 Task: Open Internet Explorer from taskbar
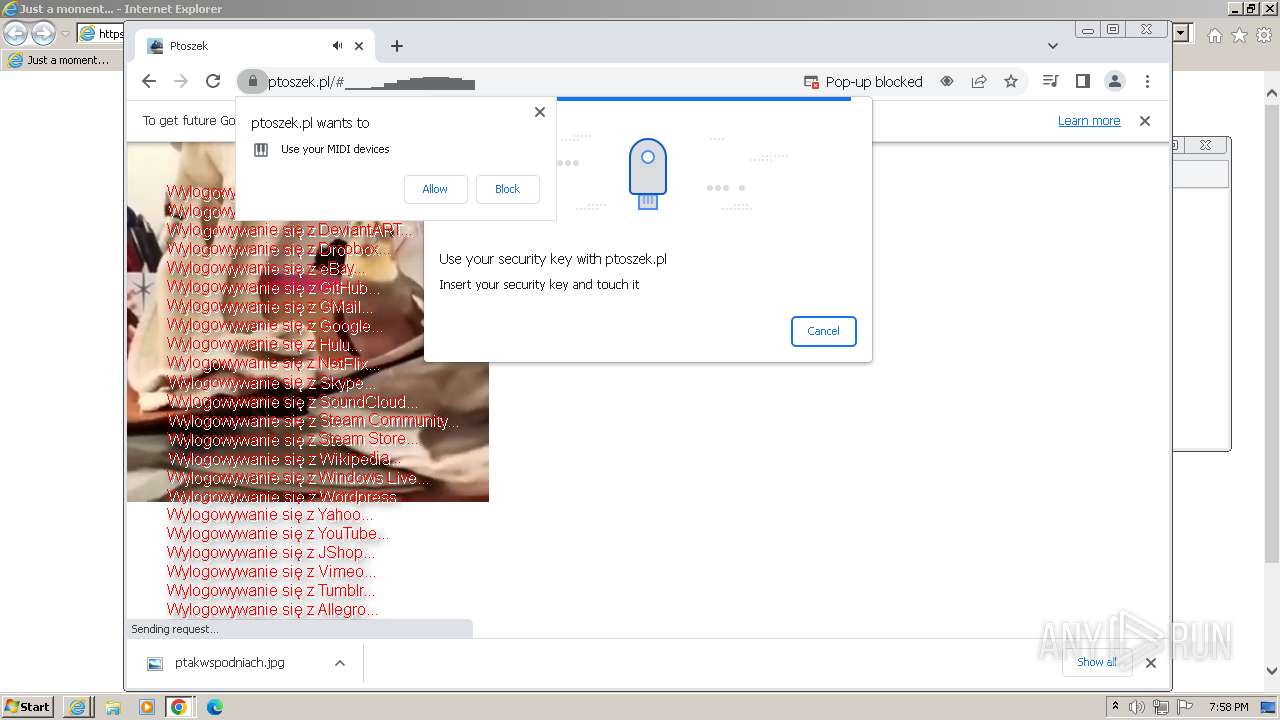click(x=77, y=707)
